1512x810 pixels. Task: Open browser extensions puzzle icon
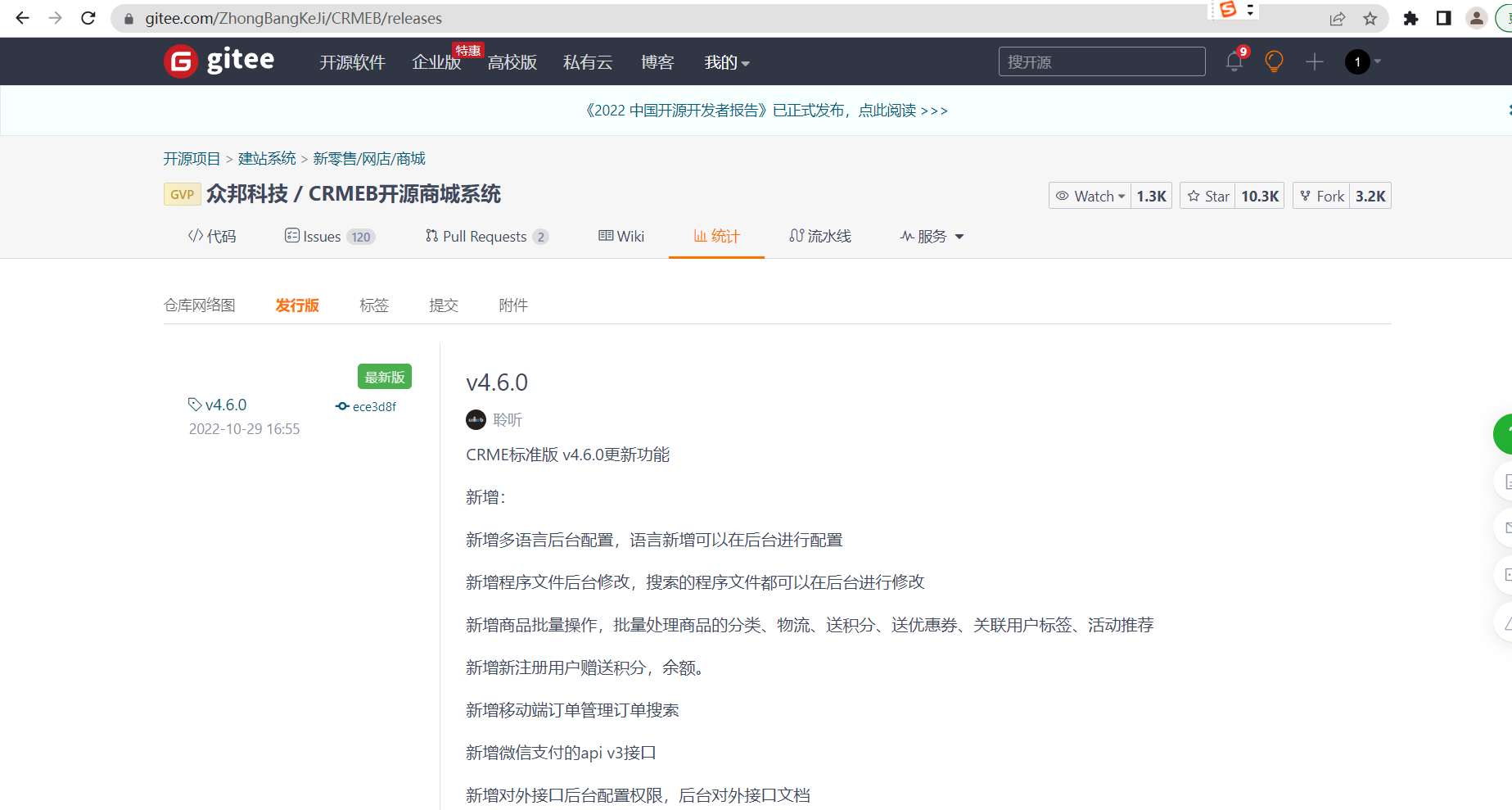pyautogui.click(x=1410, y=18)
